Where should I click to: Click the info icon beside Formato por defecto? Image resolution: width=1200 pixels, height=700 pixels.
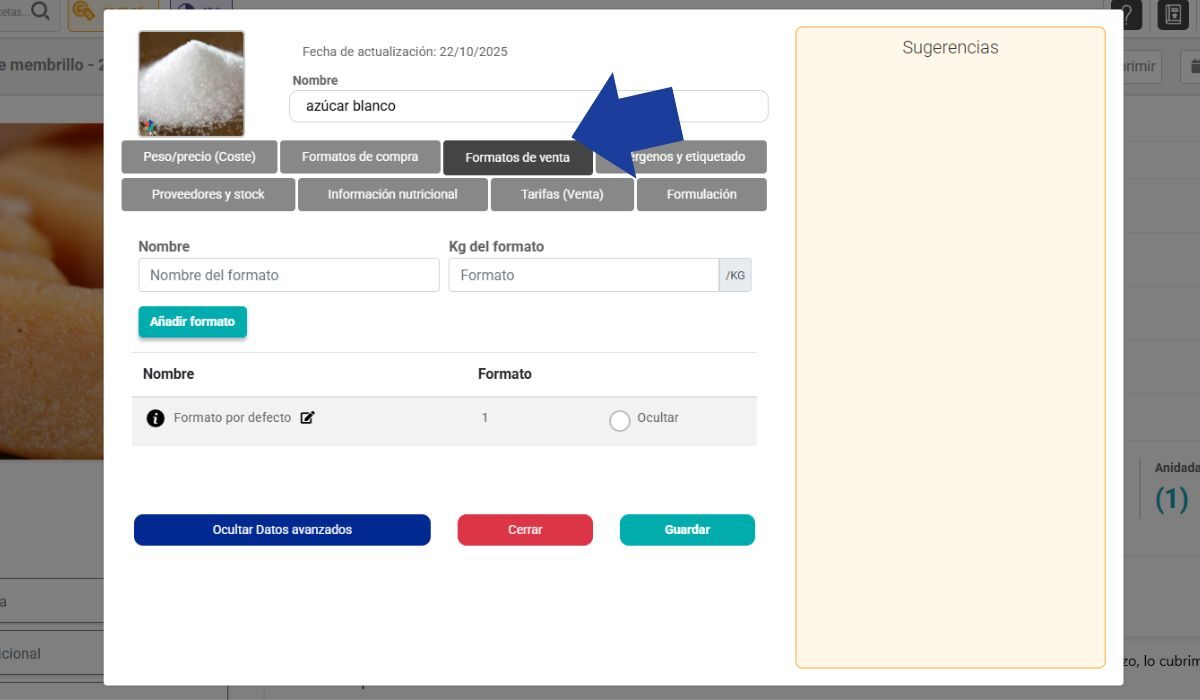156,417
